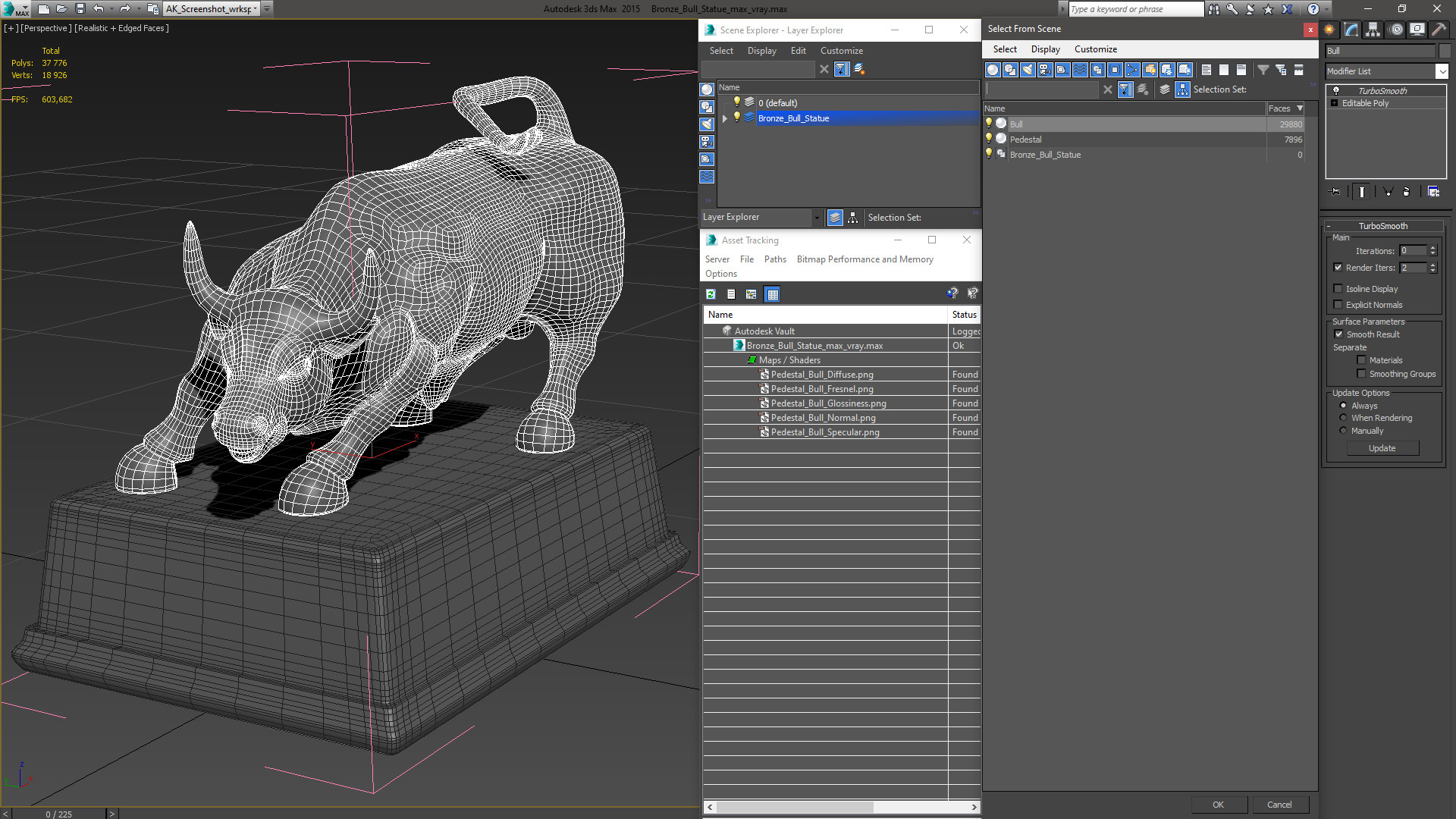The height and width of the screenshot is (819, 1456).
Task: Enable Separate by Smoothing Groups checkbox
Action: [1361, 374]
